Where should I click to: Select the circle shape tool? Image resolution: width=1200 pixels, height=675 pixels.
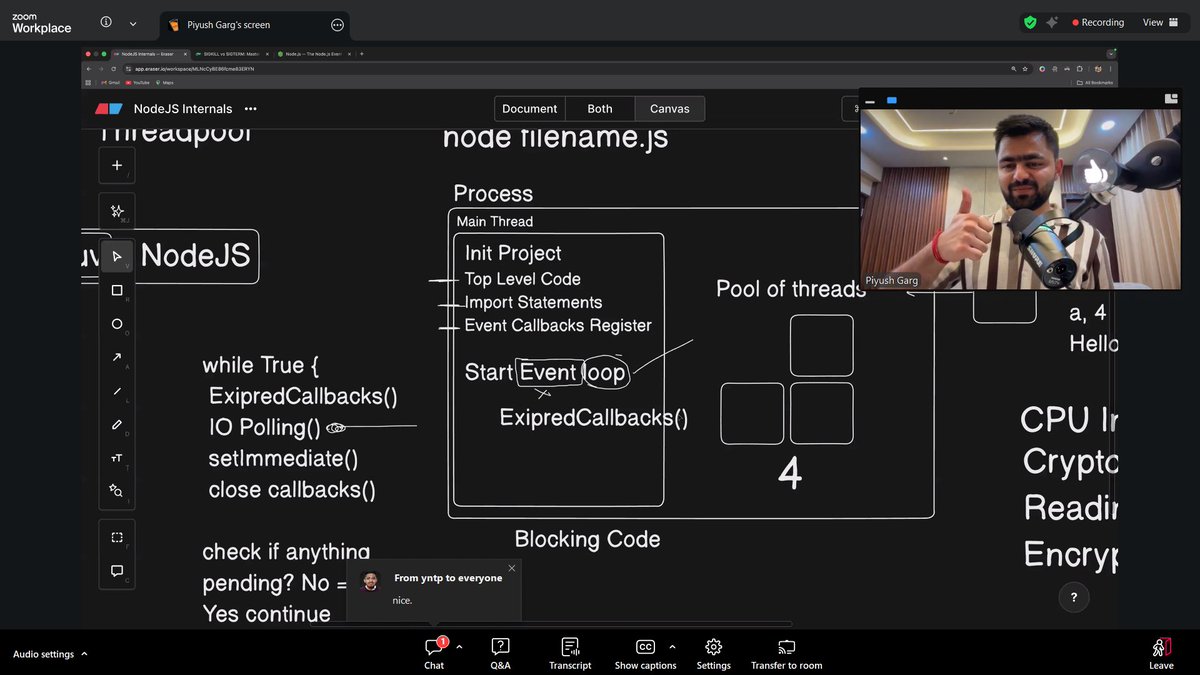(x=117, y=324)
